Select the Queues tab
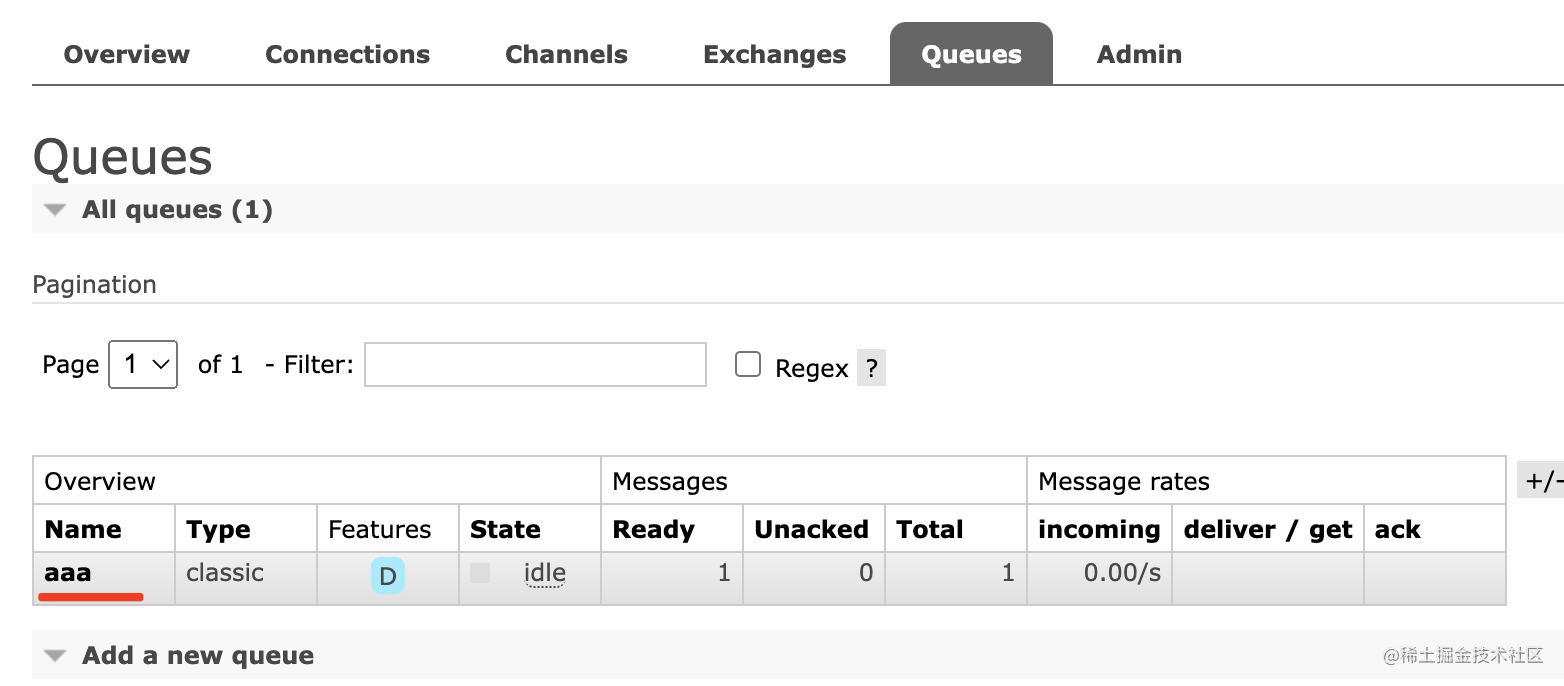The height and width of the screenshot is (686, 1564). [x=971, y=54]
